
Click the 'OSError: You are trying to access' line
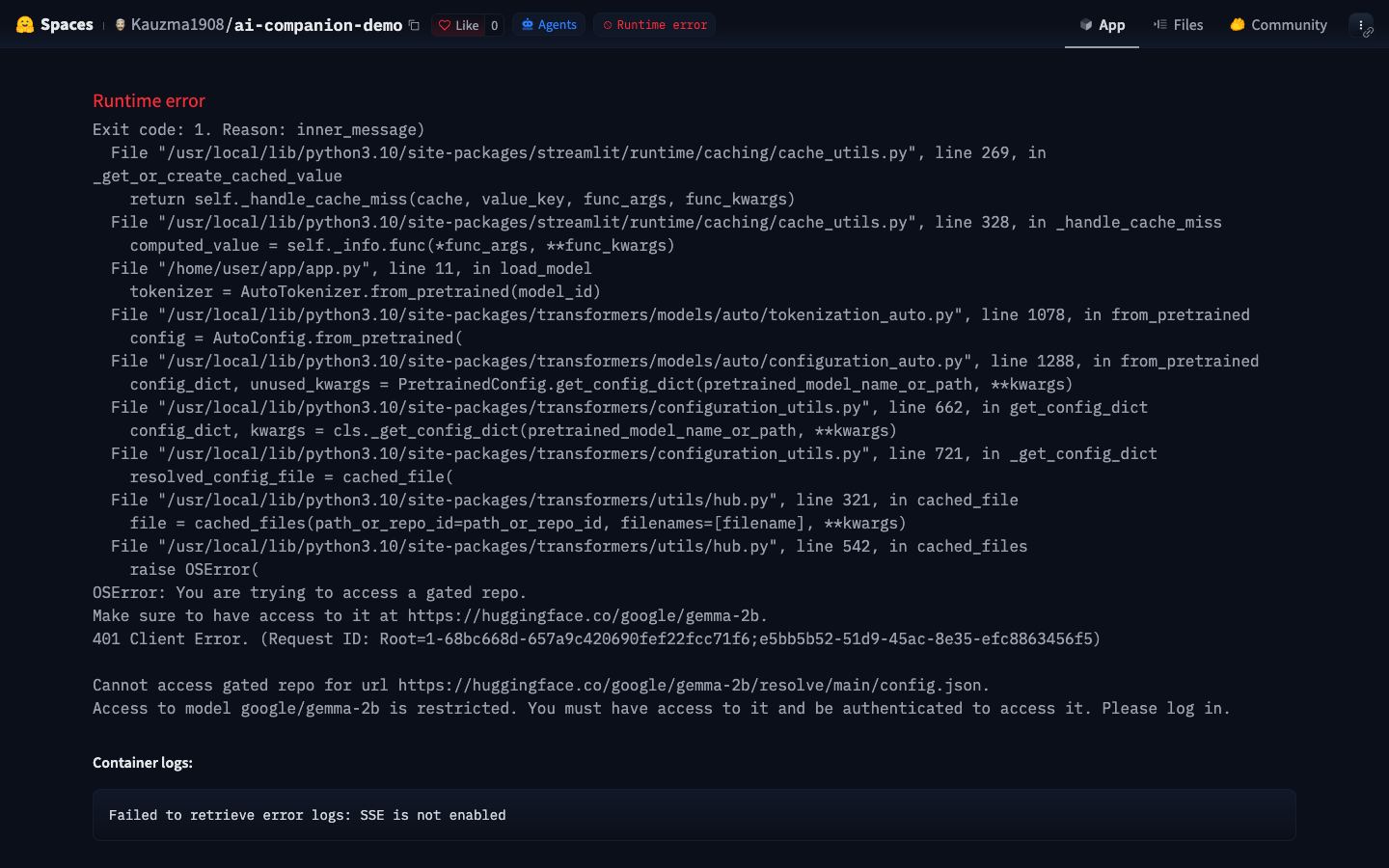pyautogui.click(x=310, y=592)
